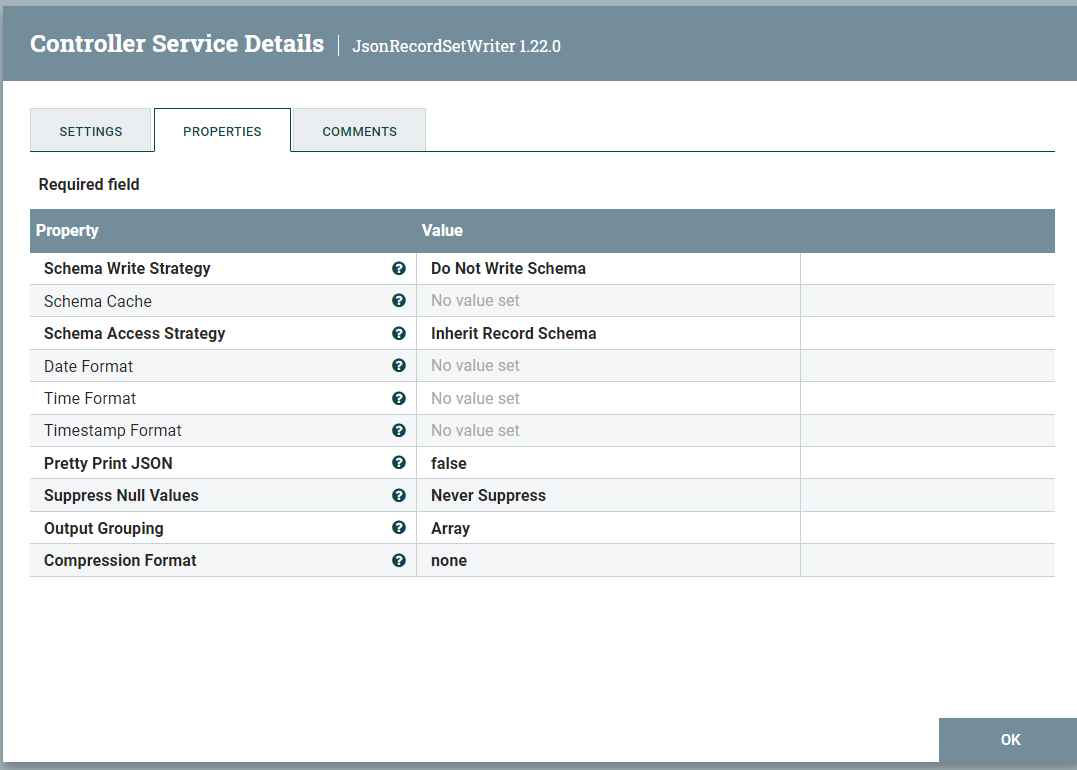Viewport: 1077px width, 770px height.
Task: Click help icon beside Schema Cache
Action: click(x=399, y=301)
